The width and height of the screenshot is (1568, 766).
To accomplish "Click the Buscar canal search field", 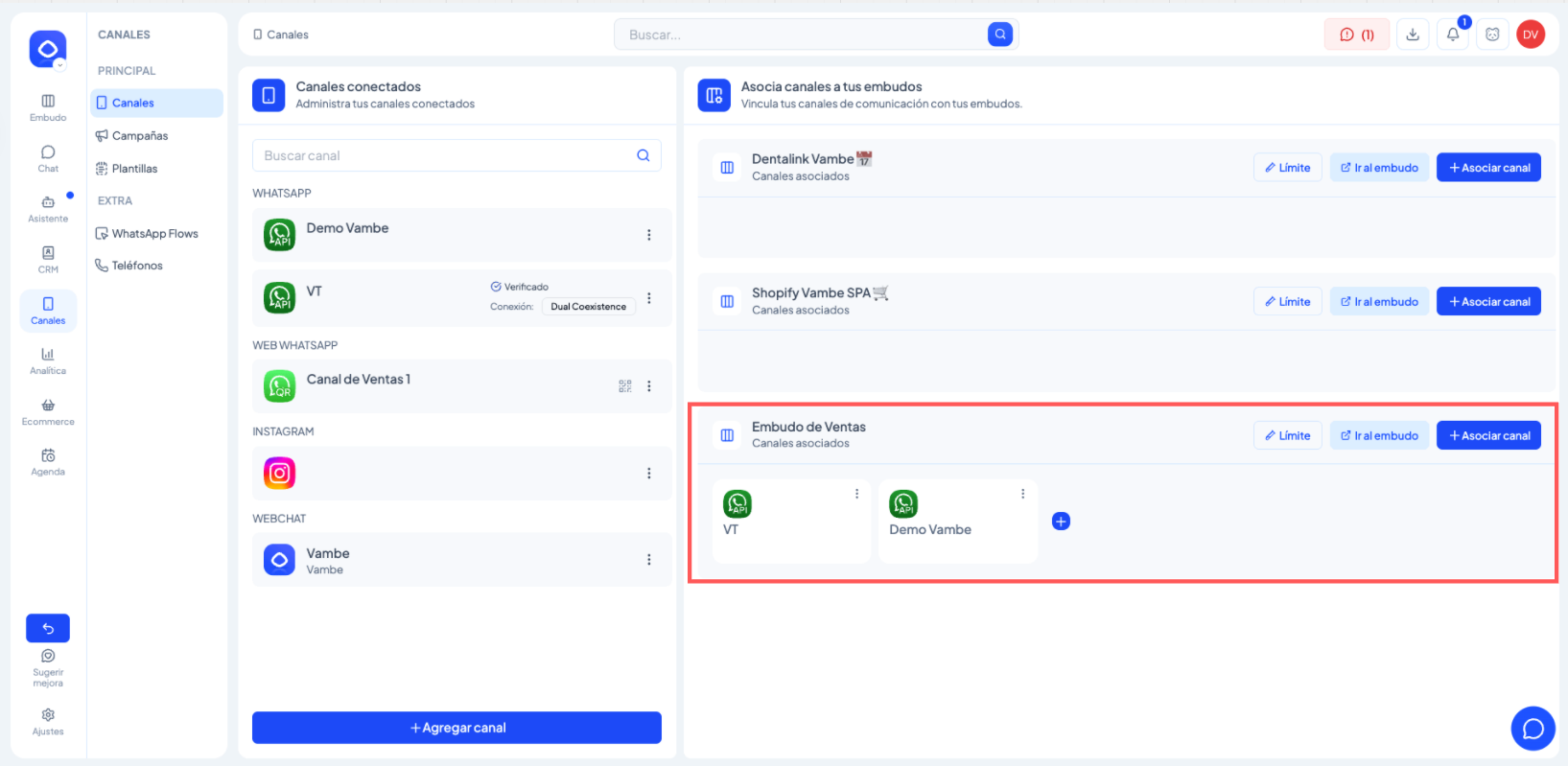I will [446, 155].
